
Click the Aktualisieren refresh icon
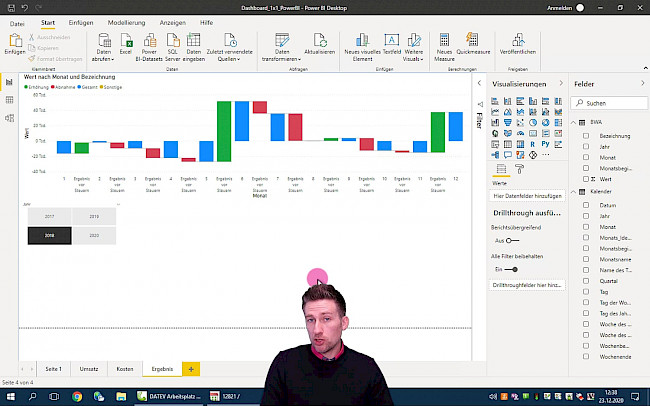pyautogui.click(x=320, y=40)
